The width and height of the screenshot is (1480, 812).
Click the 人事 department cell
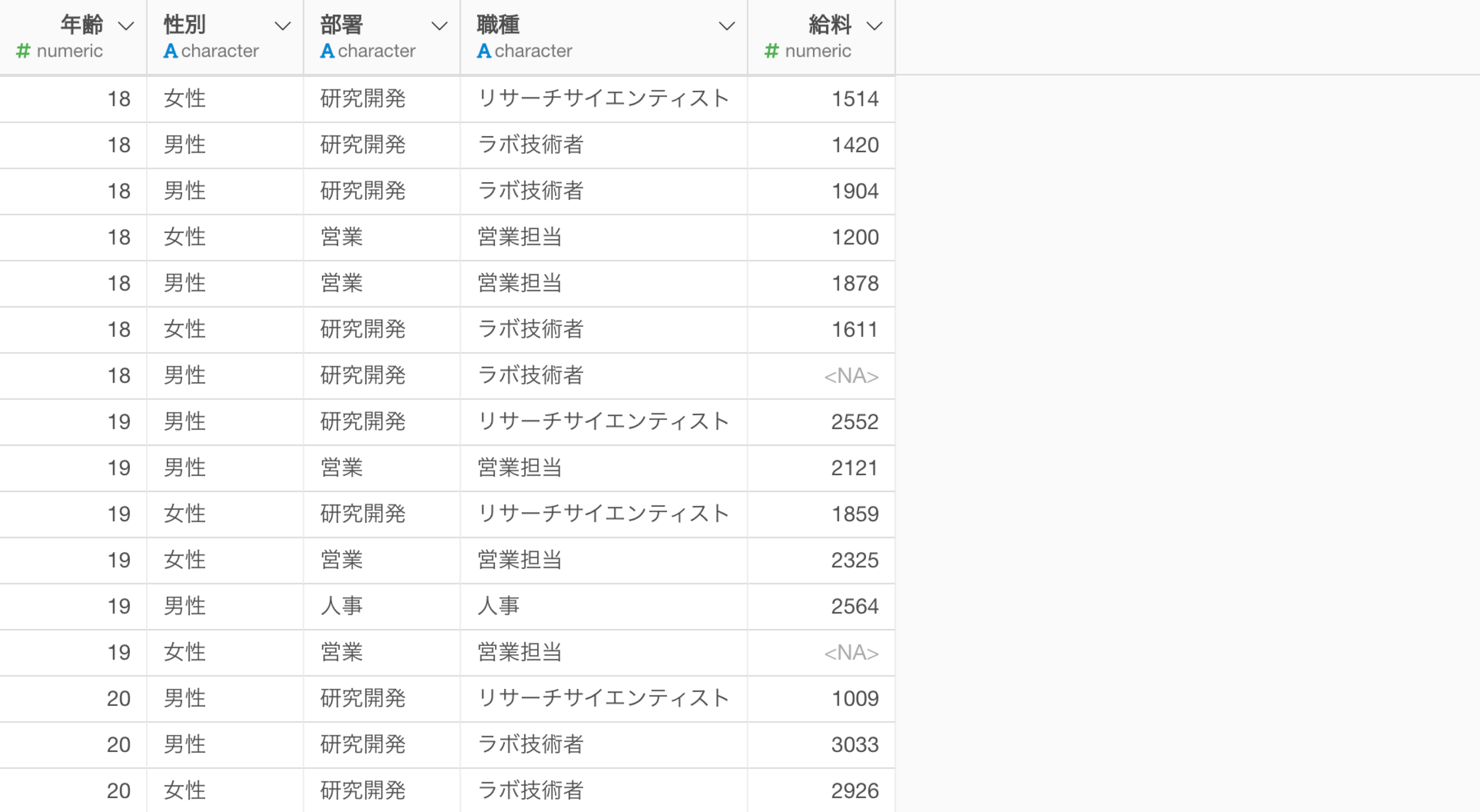382,606
